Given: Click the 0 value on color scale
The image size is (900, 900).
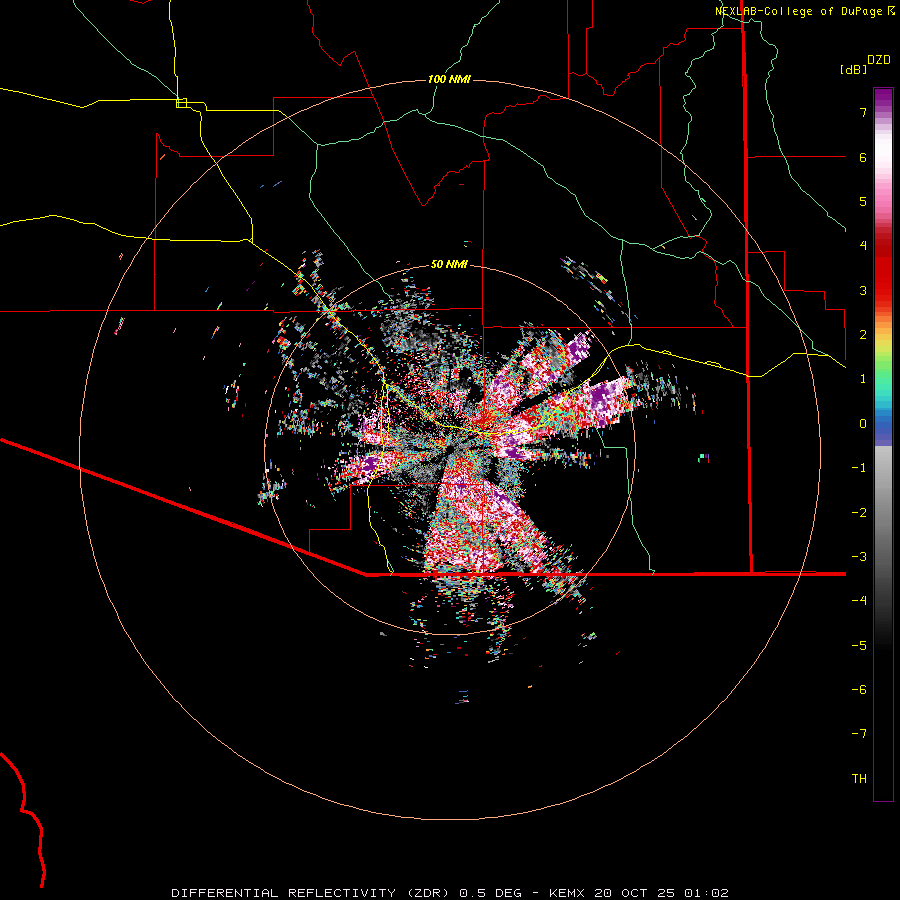Looking at the screenshot, I should [863, 424].
